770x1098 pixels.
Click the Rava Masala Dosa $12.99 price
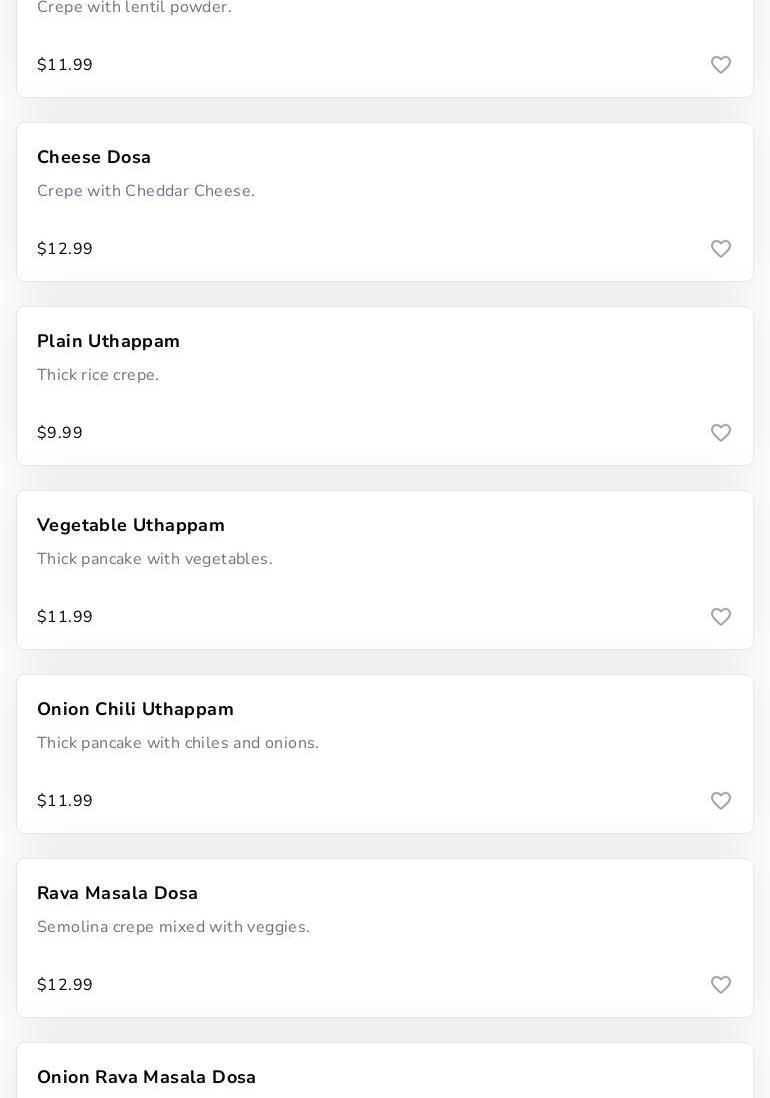pos(65,985)
